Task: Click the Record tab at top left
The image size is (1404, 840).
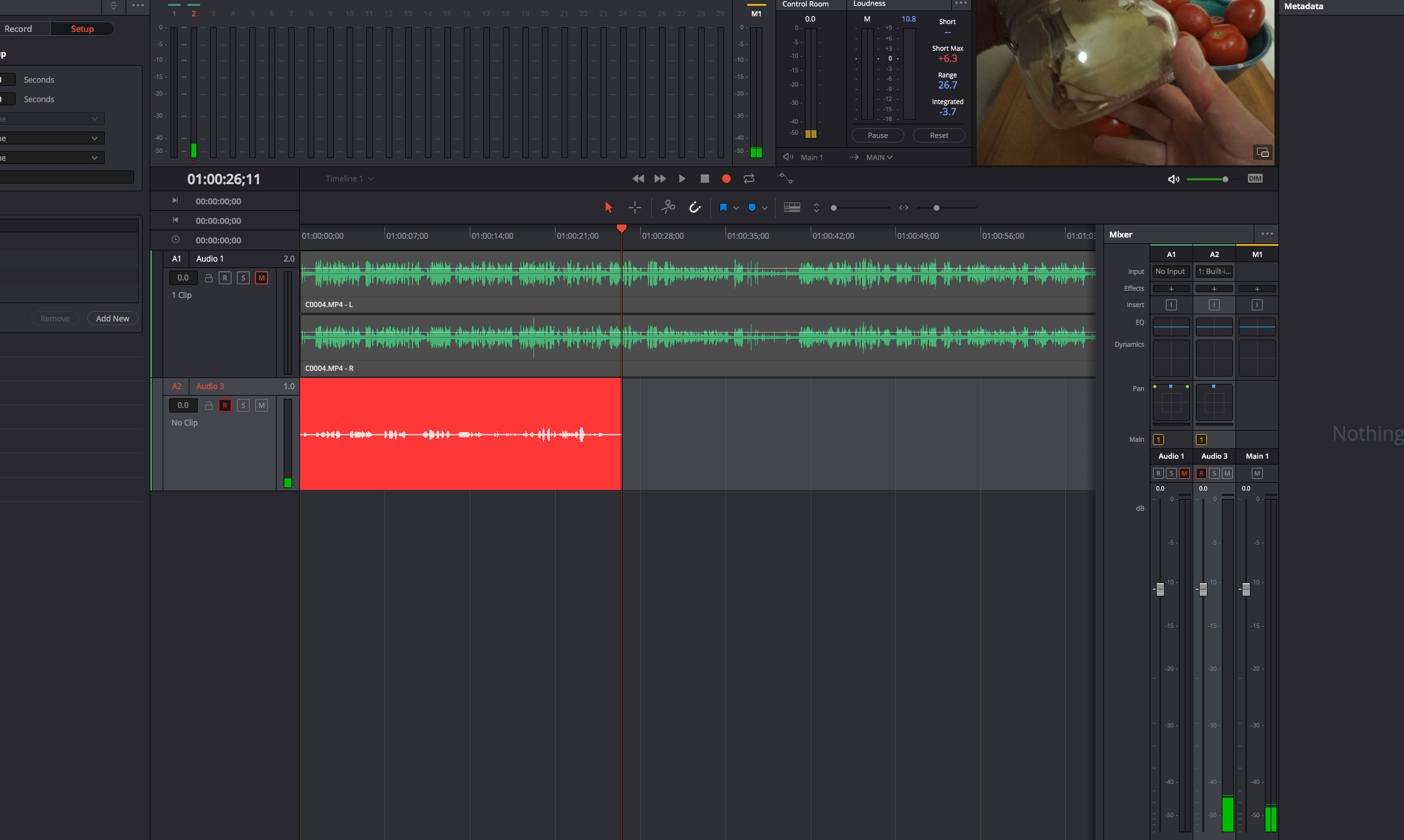Action: coord(18,28)
